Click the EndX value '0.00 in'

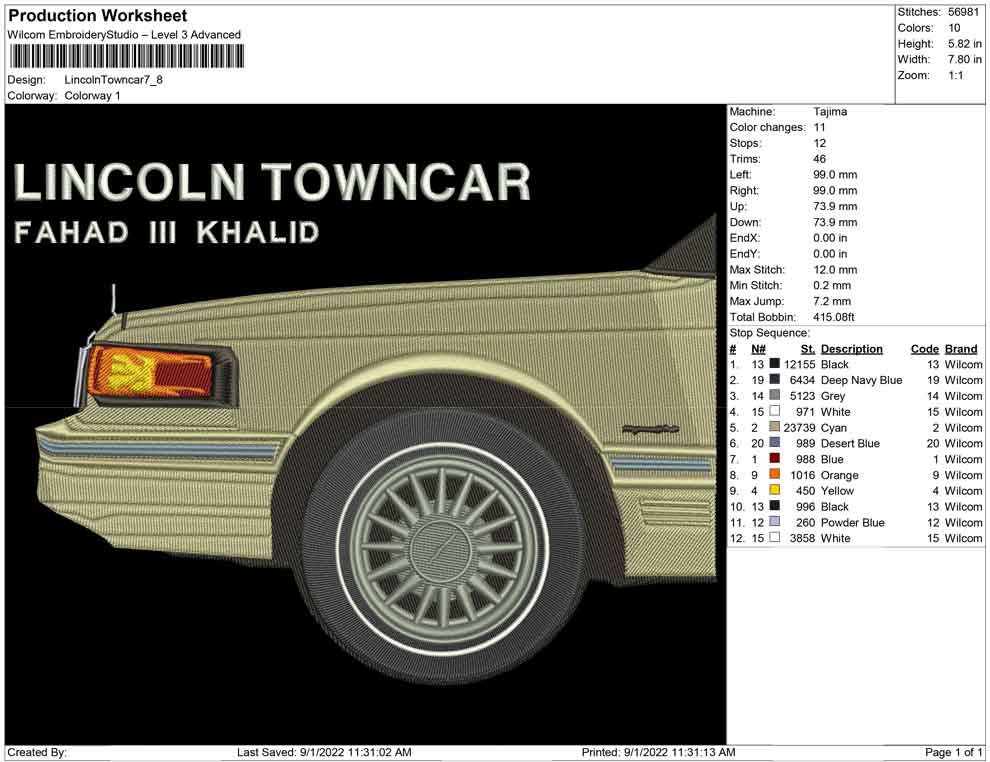click(830, 238)
